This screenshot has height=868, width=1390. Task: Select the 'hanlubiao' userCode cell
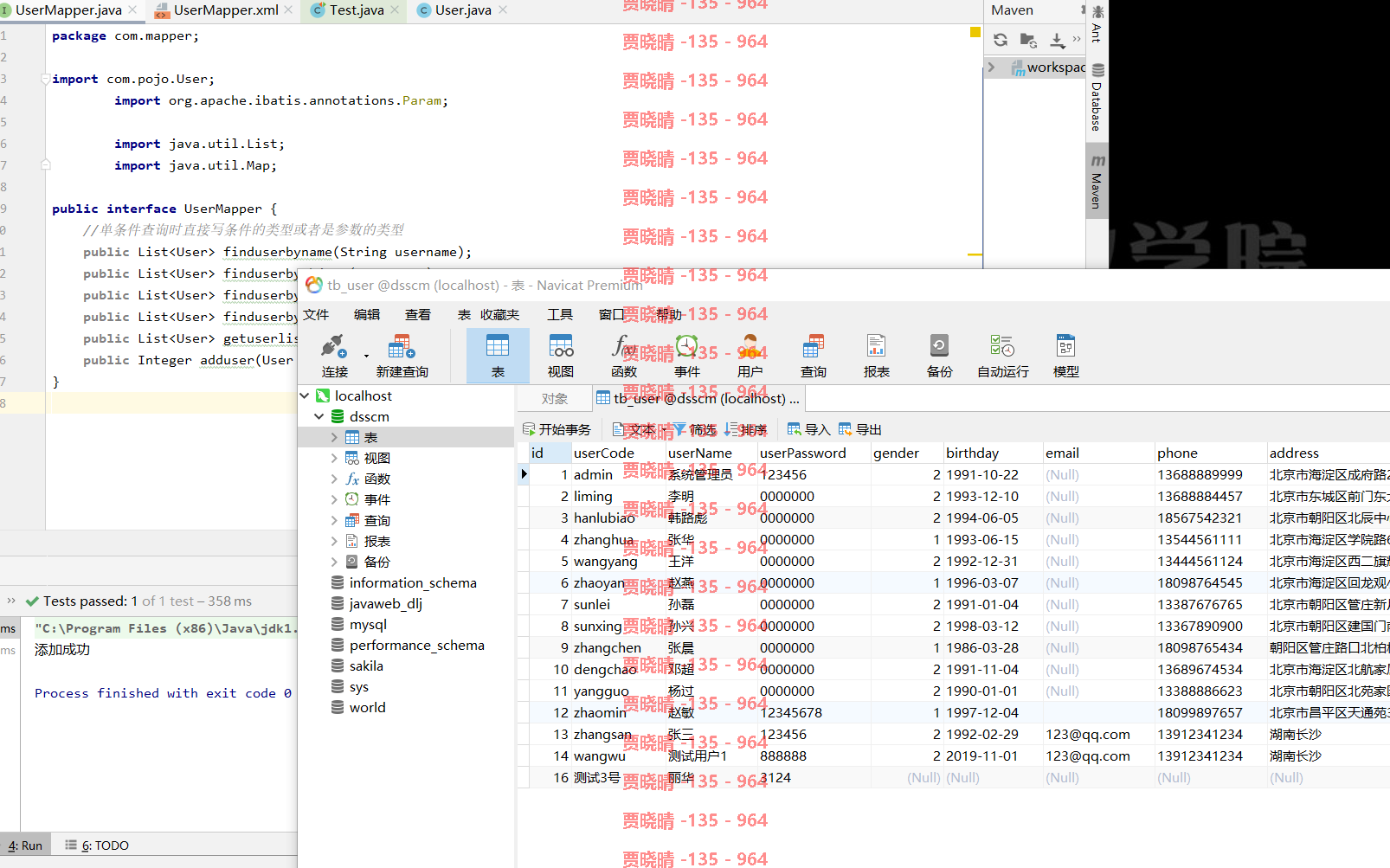pyautogui.click(x=618, y=518)
